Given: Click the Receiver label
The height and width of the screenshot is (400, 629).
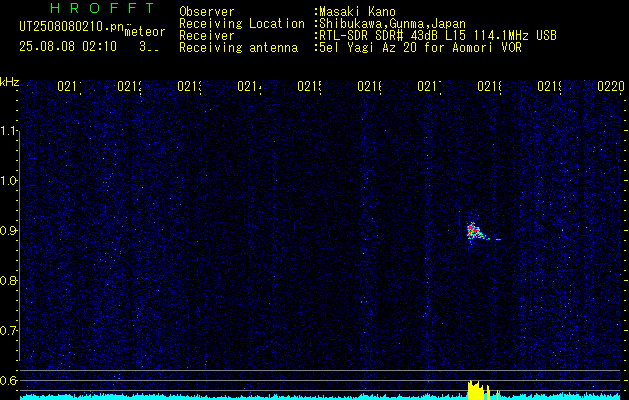Looking at the screenshot, I should click(x=207, y=36).
